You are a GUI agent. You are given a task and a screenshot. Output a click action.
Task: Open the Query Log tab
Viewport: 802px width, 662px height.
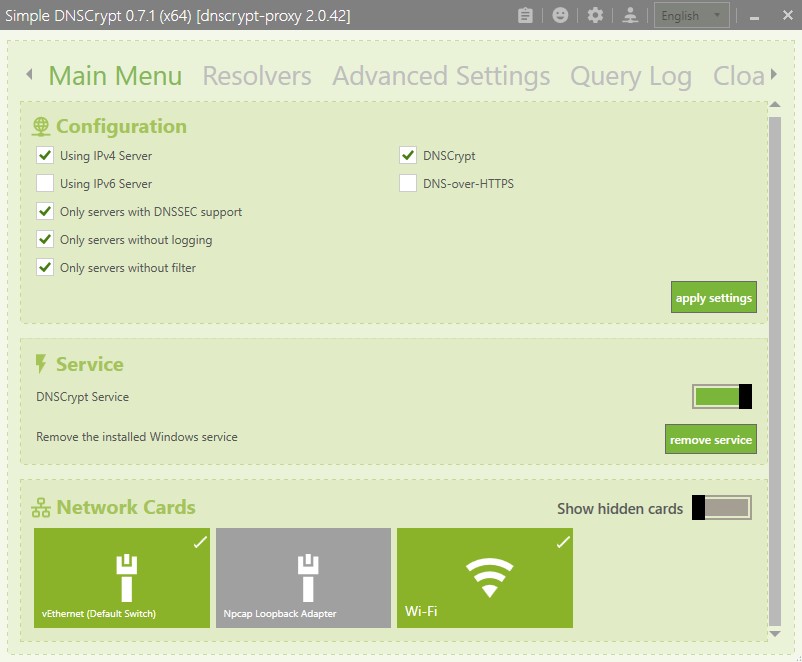pyautogui.click(x=631, y=77)
